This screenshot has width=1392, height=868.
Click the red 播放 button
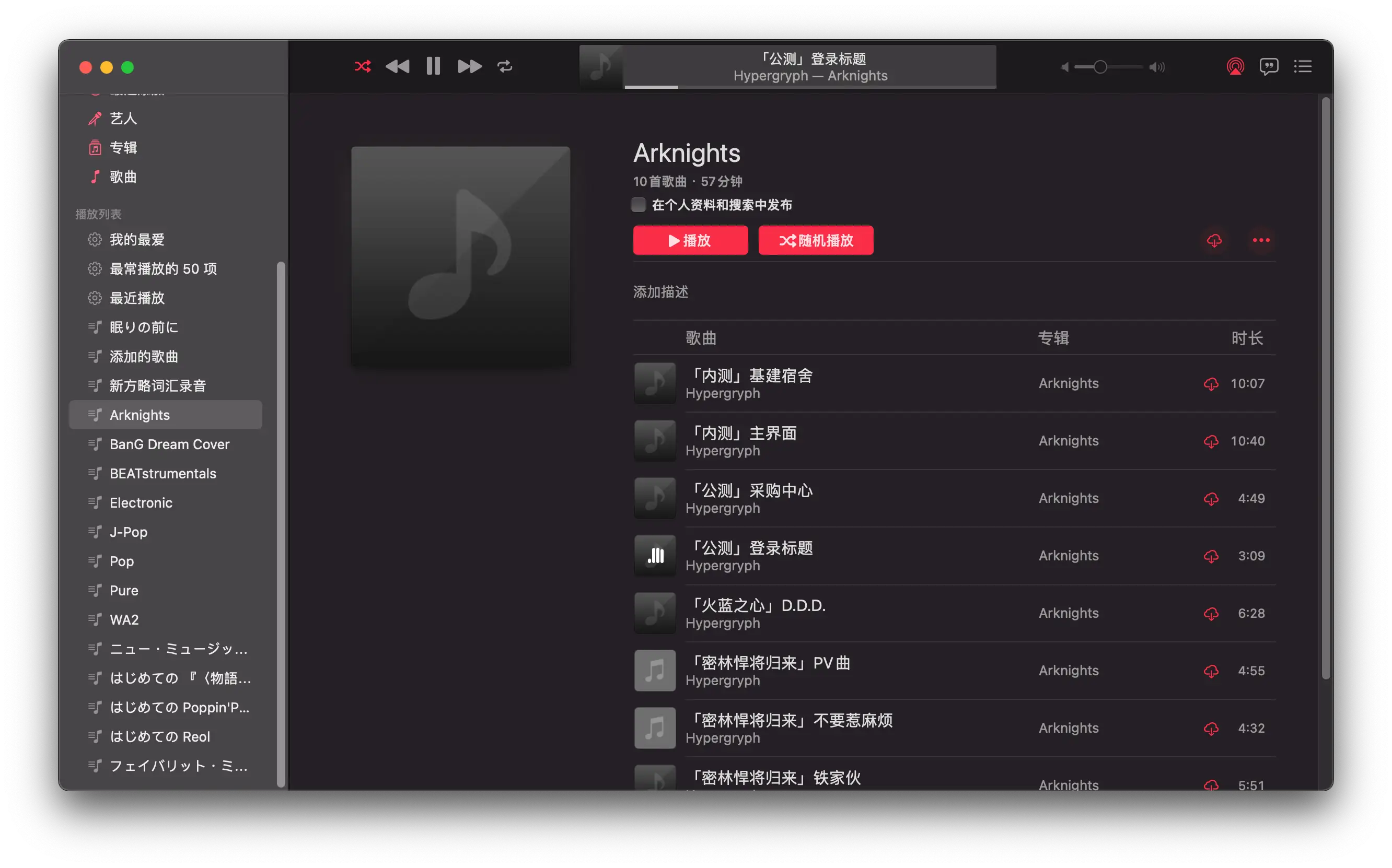[x=690, y=241]
